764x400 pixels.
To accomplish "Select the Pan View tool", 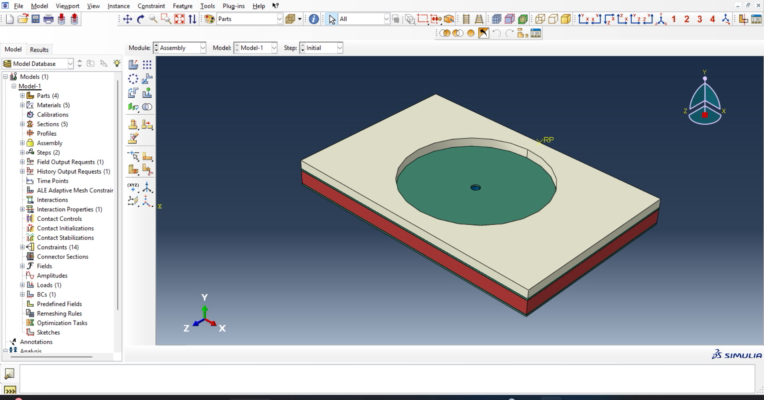I will [x=127, y=19].
